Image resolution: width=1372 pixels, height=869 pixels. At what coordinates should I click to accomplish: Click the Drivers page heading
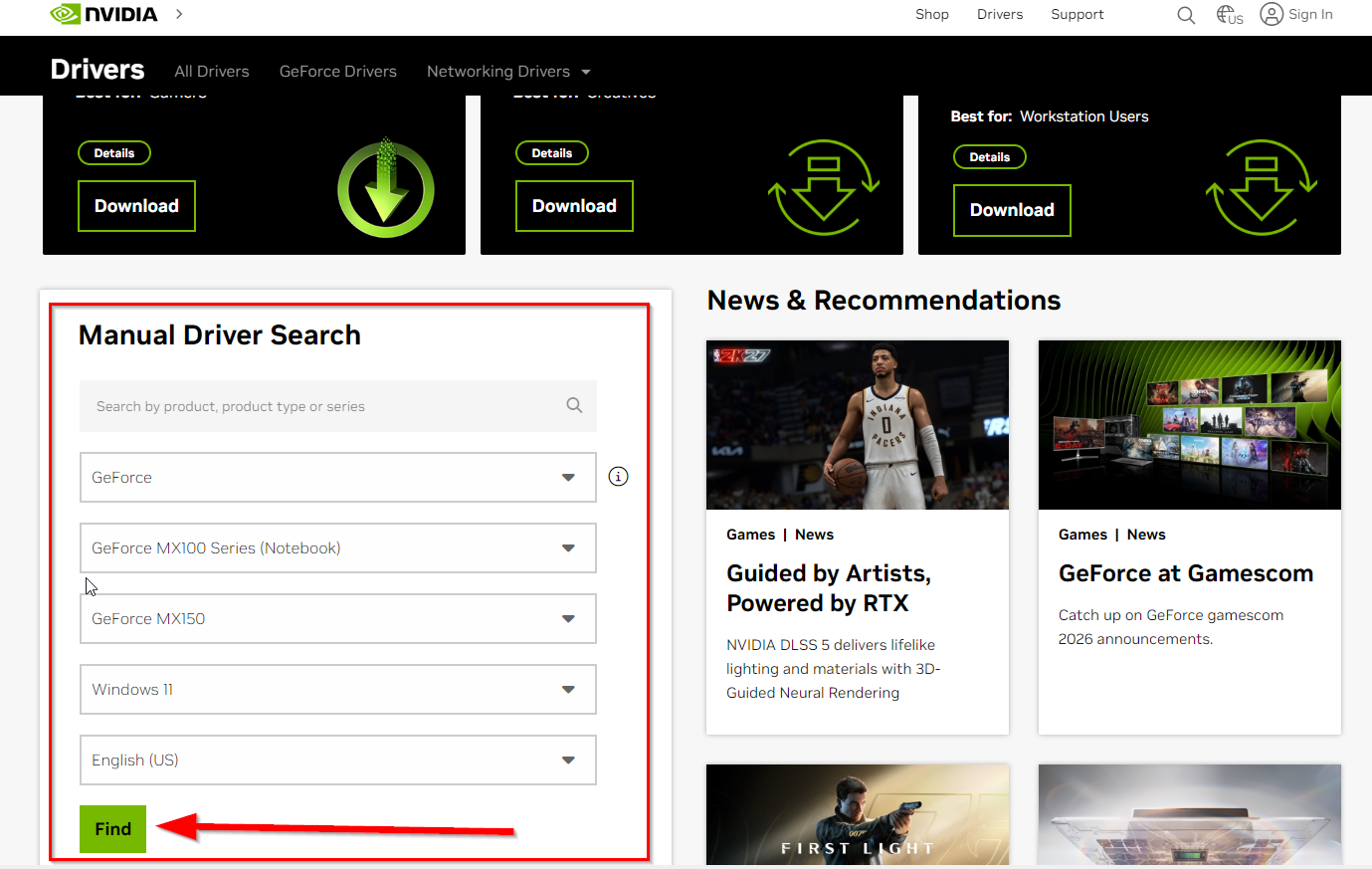(x=98, y=70)
